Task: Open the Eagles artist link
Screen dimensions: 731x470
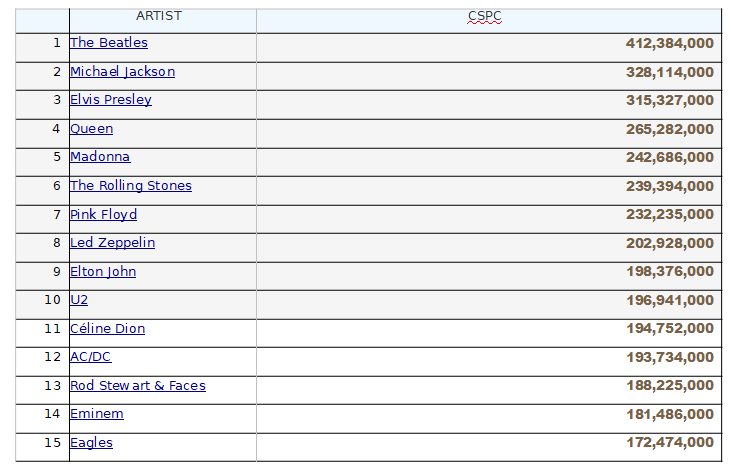Action: click(91, 443)
